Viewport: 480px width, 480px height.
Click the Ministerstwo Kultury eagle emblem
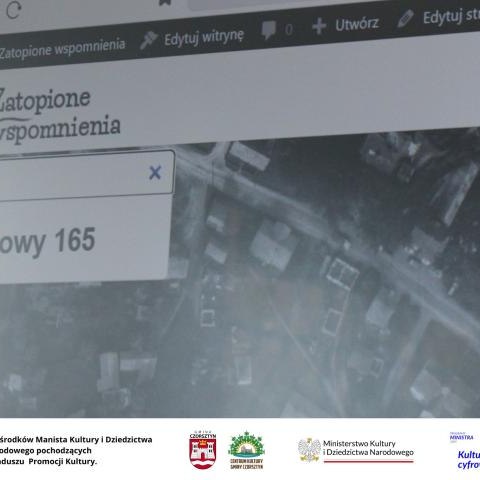[309, 450]
